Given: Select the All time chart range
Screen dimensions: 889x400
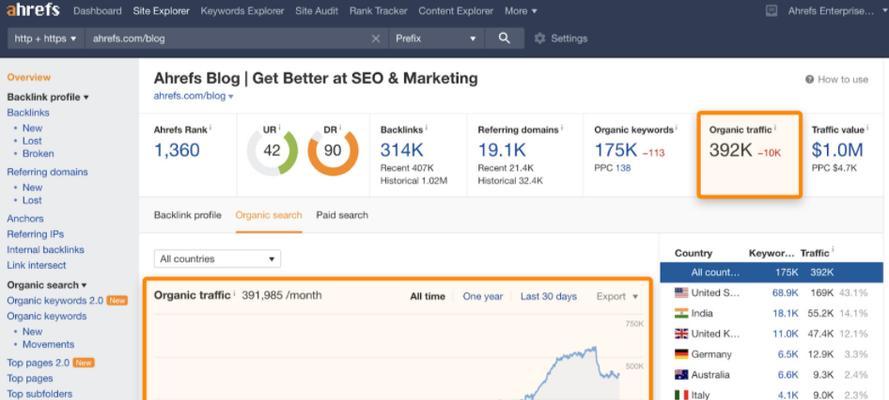Looking at the screenshot, I should point(427,296).
